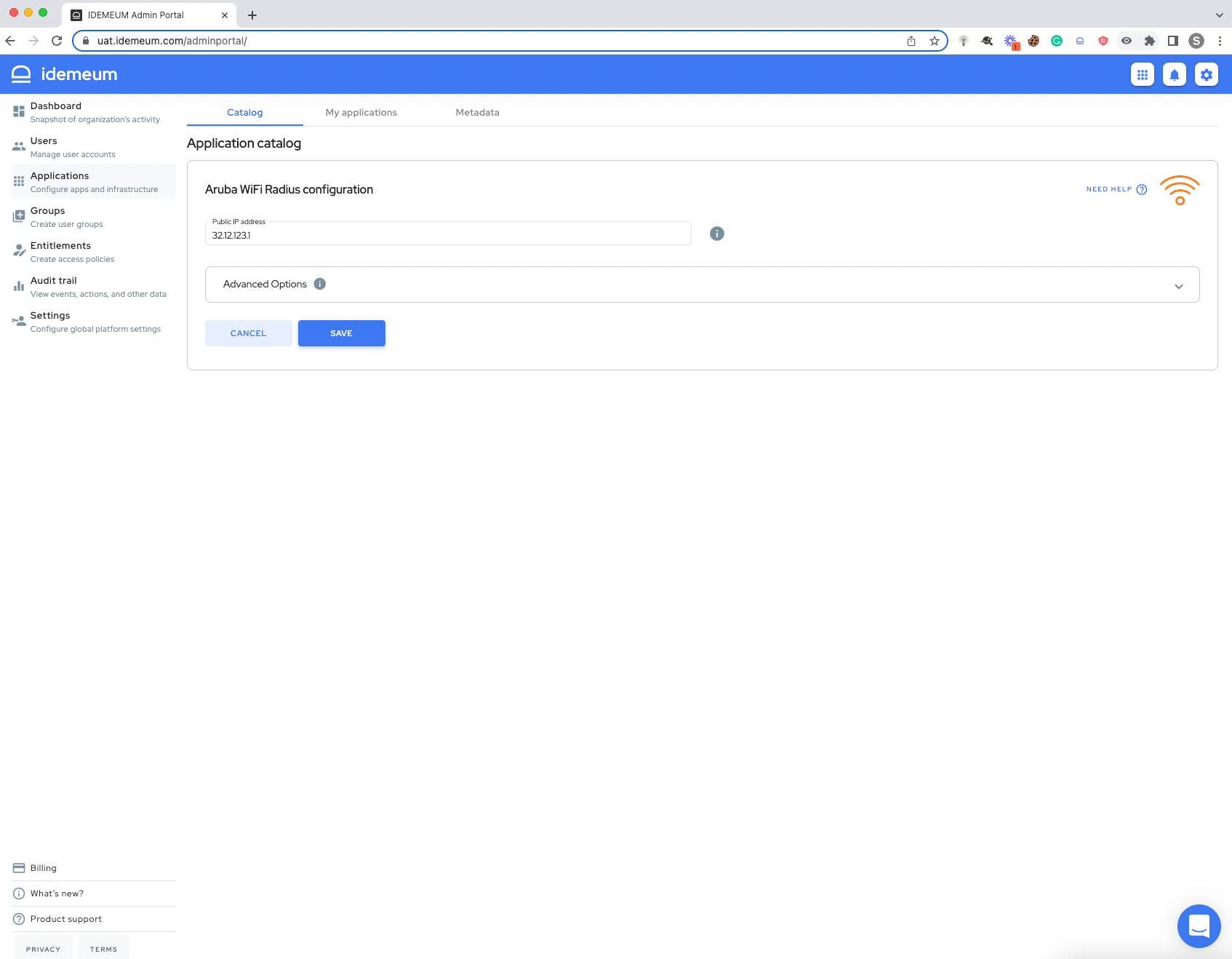The image size is (1232, 959).
Task: Click the info icon next to Advanced Options
Action: point(320,284)
